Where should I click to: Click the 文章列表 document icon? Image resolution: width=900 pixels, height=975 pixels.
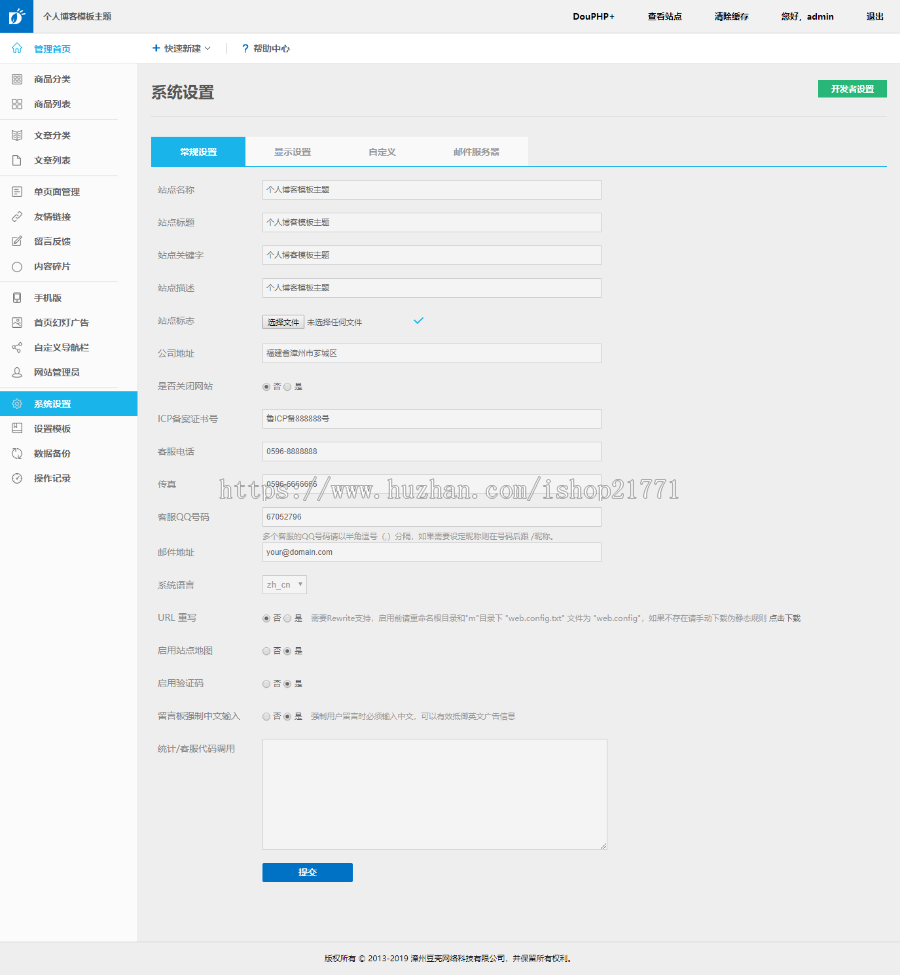click(x=17, y=160)
